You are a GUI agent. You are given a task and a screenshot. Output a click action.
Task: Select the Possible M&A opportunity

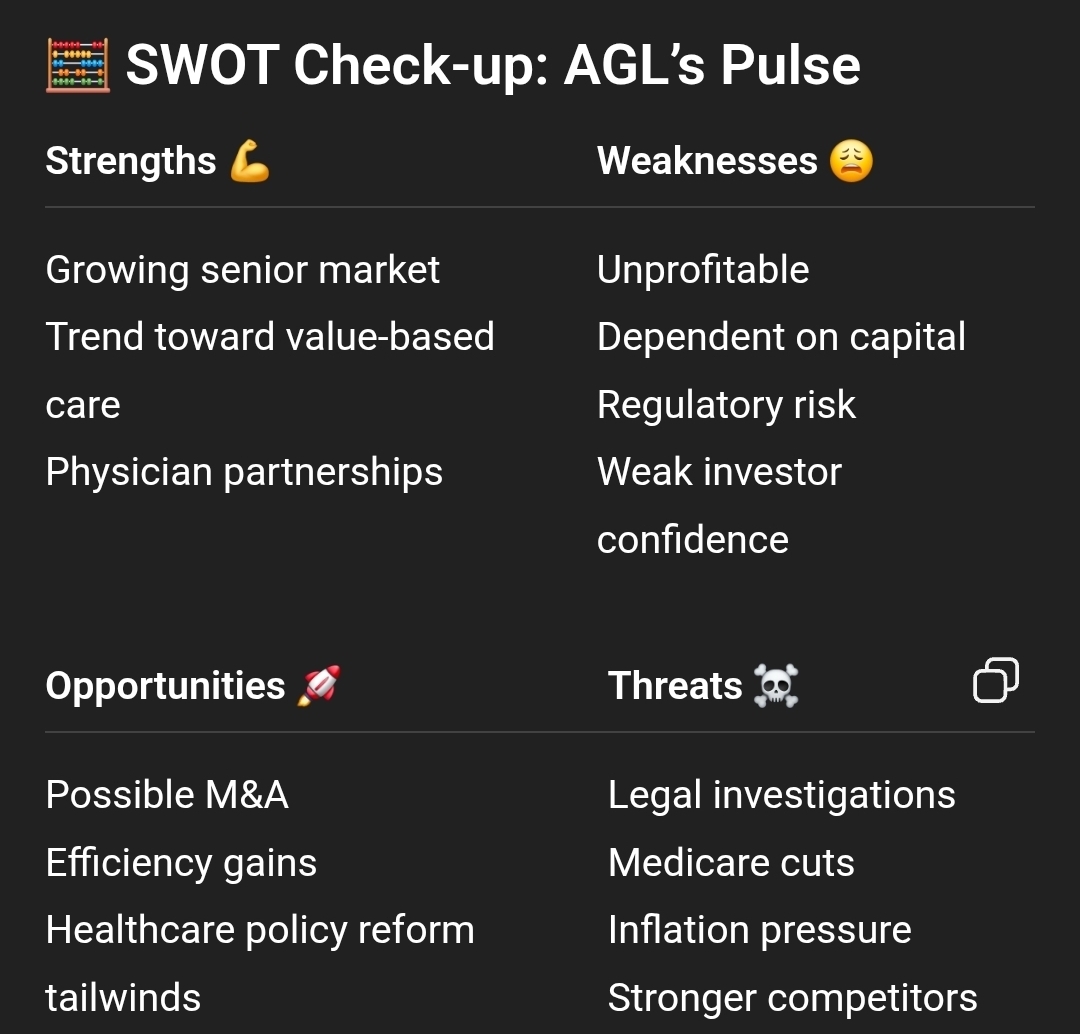pyautogui.click(x=167, y=795)
